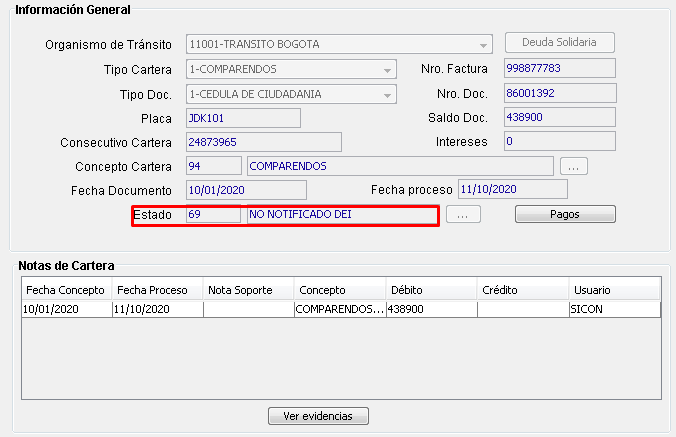This screenshot has height=437, width=676.
Task: Click the Fecha Concepto column header
Action: 66,290
